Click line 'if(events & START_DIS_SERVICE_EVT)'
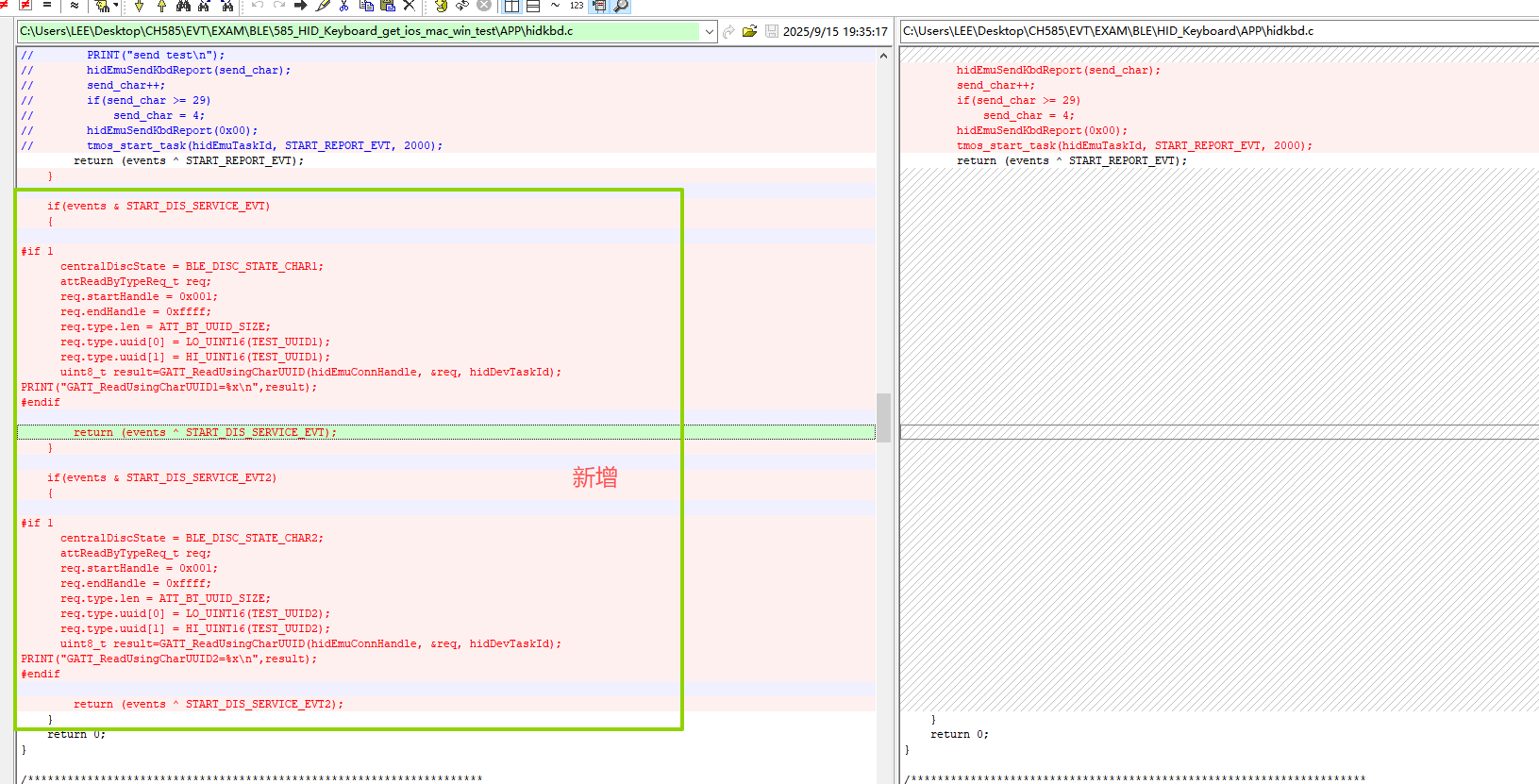Screen dimensions: 1539x784 [158, 206]
